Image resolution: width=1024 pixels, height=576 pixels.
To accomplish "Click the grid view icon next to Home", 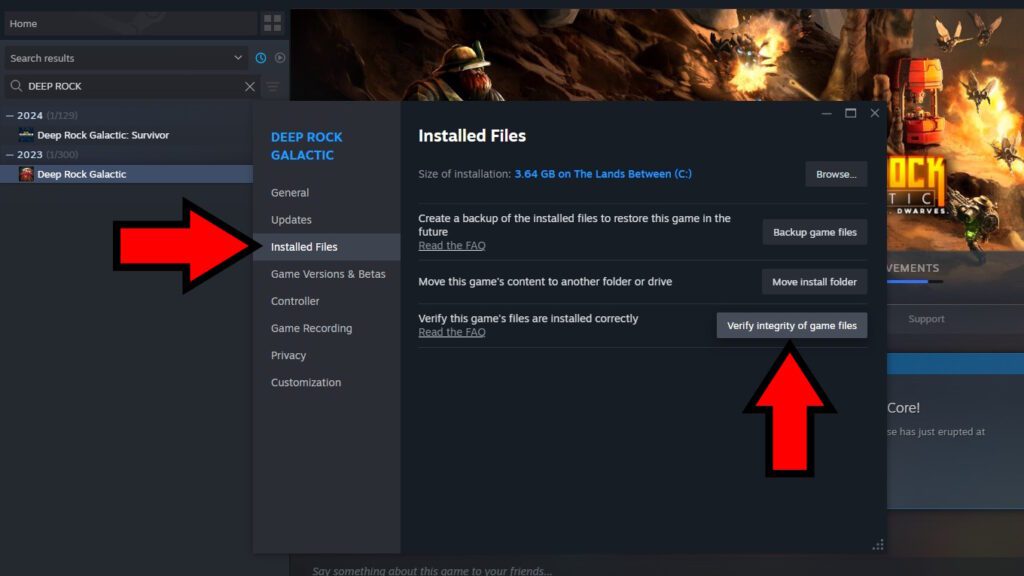I will point(272,23).
